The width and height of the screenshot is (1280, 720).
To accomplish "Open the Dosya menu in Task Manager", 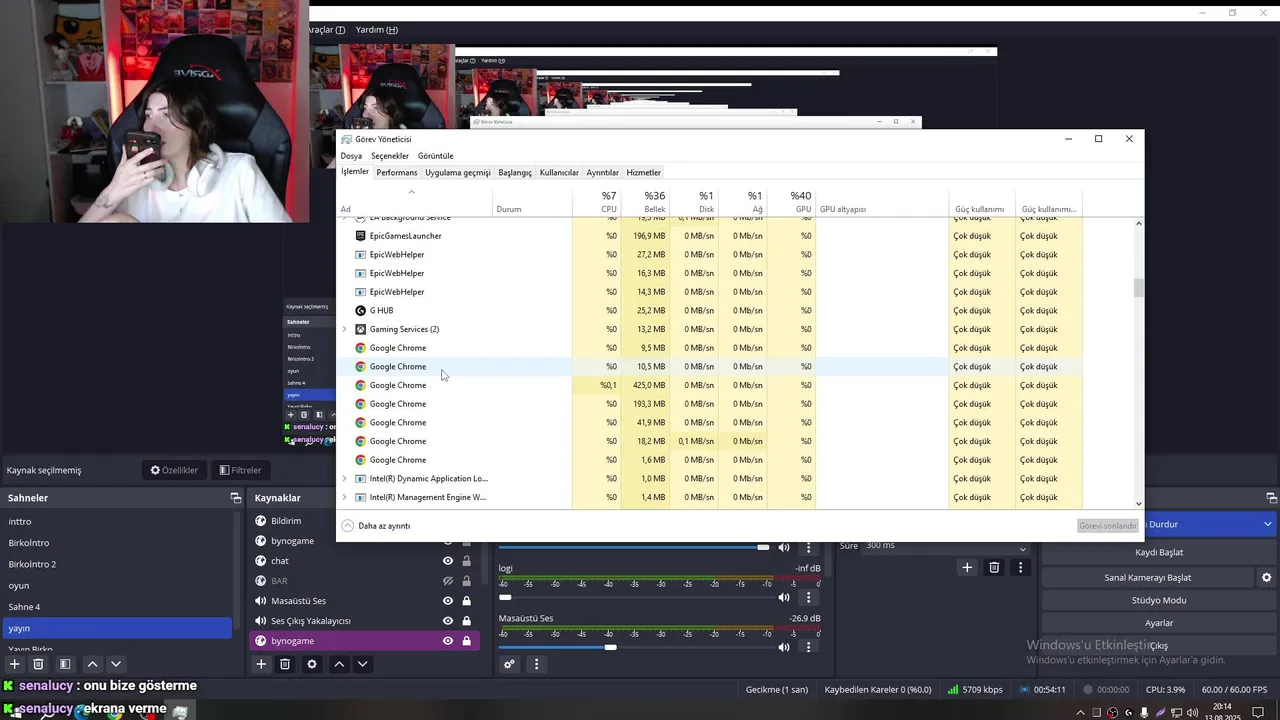I will click(x=351, y=156).
